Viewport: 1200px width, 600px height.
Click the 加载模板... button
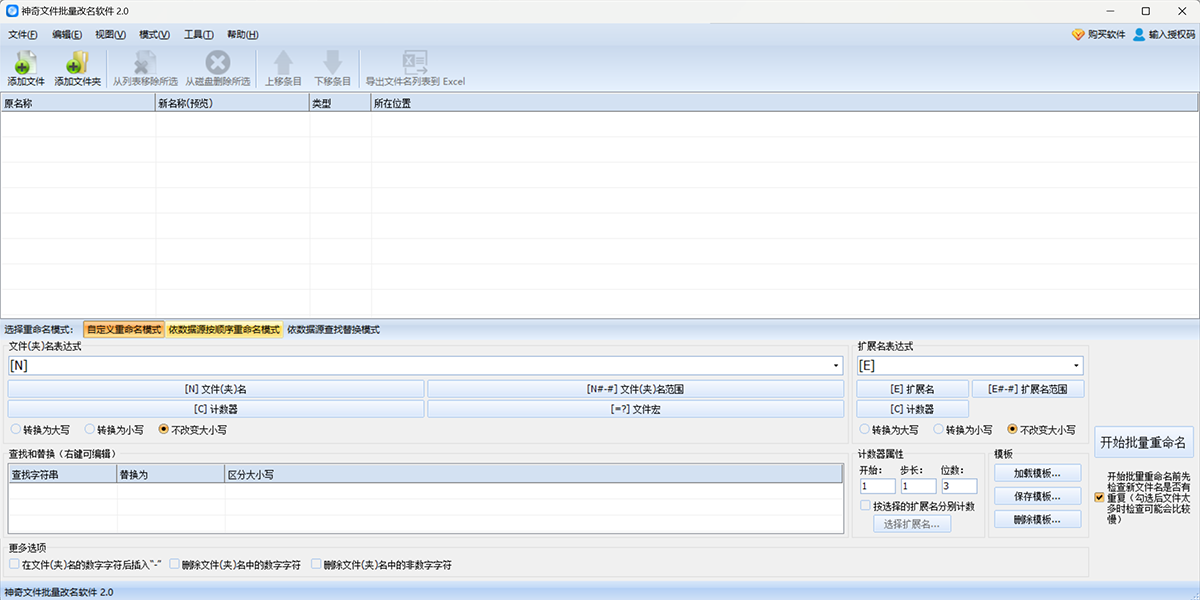(x=1037, y=473)
